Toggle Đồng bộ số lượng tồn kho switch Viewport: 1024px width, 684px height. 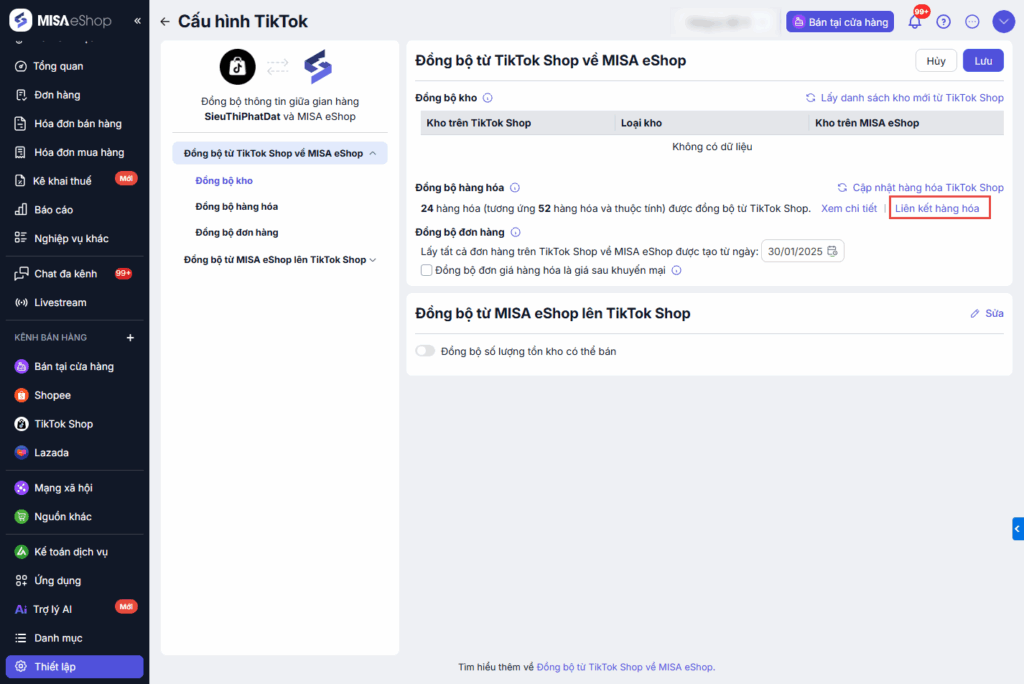pyautogui.click(x=425, y=351)
